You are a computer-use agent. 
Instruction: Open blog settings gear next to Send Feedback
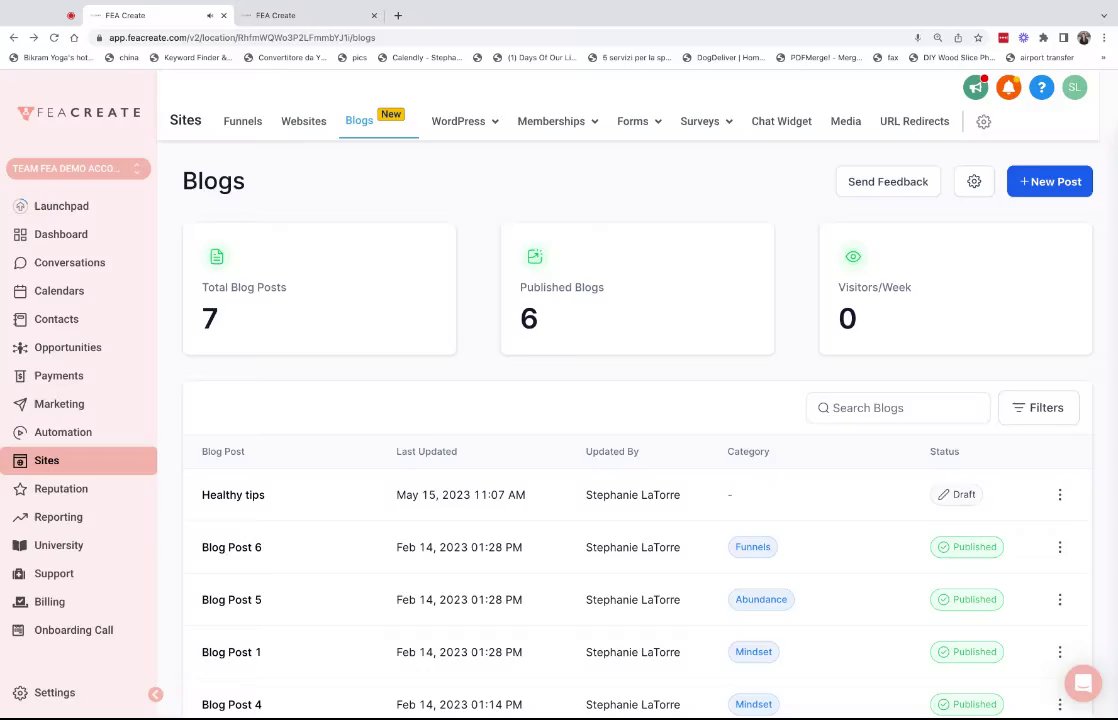[974, 182]
